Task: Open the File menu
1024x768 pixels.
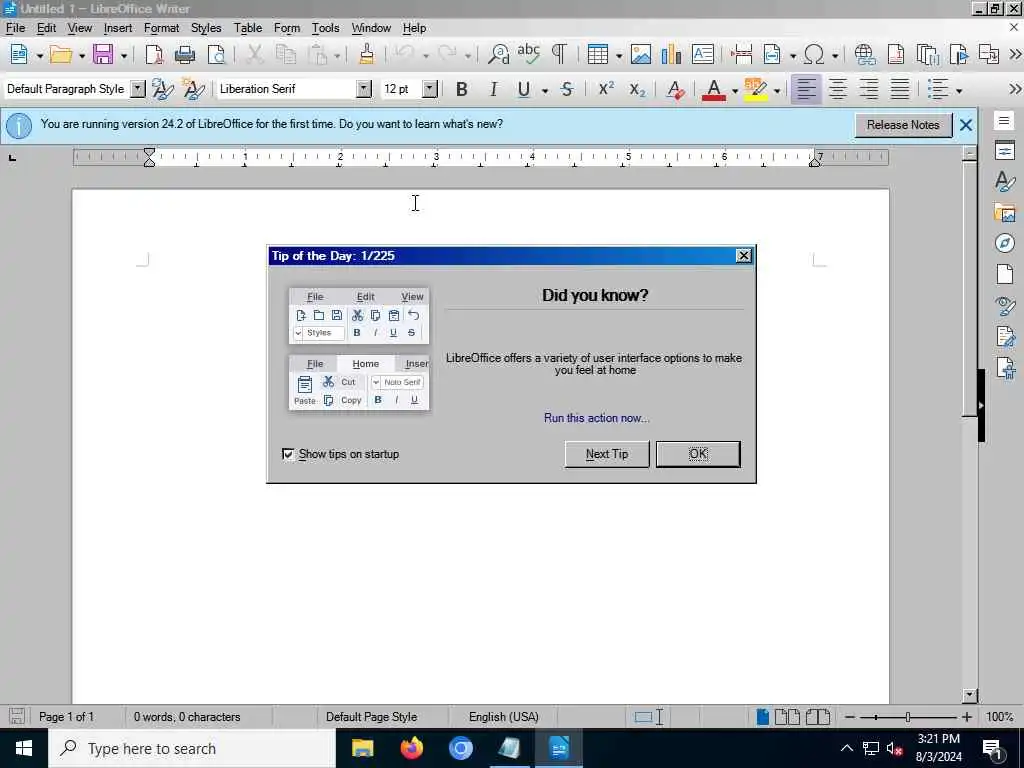Action: [15, 28]
